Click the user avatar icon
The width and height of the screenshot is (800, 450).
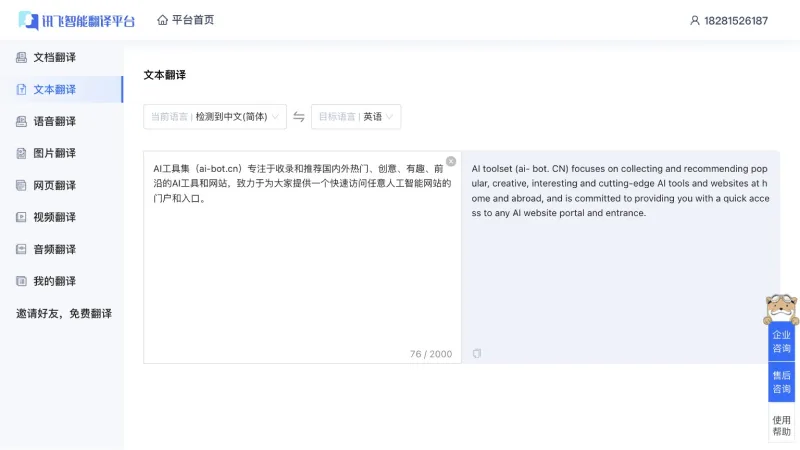(694, 20)
